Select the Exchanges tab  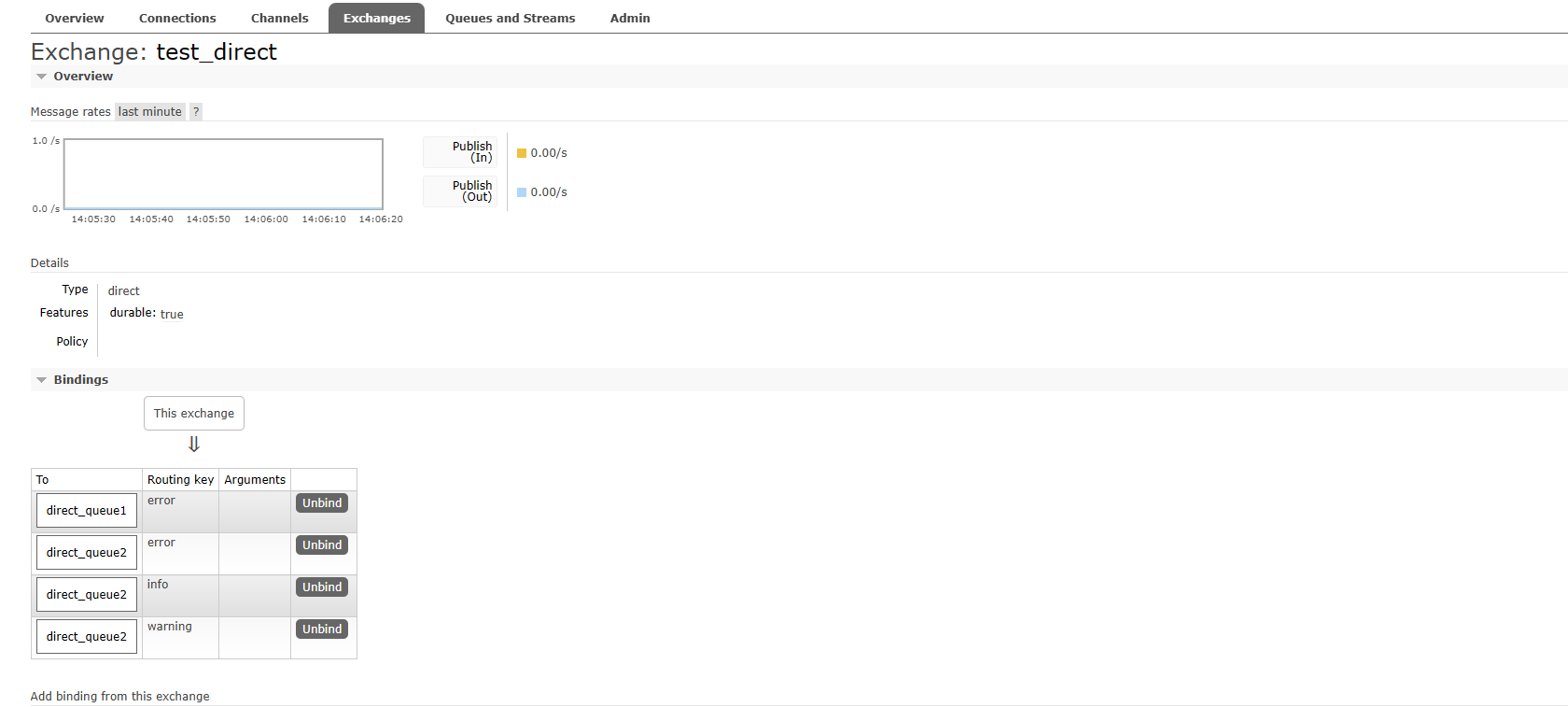377,18
